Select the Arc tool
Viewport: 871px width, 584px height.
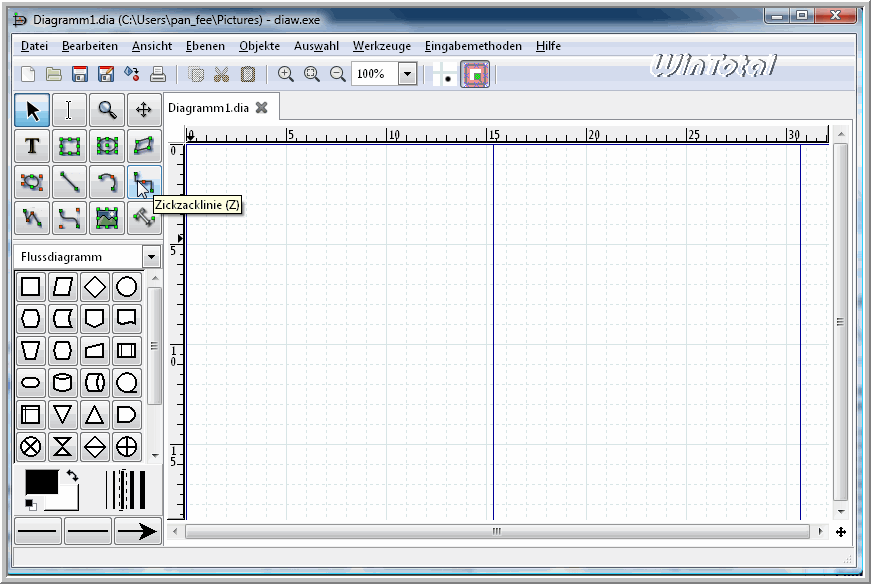click(x=106, y=182)
